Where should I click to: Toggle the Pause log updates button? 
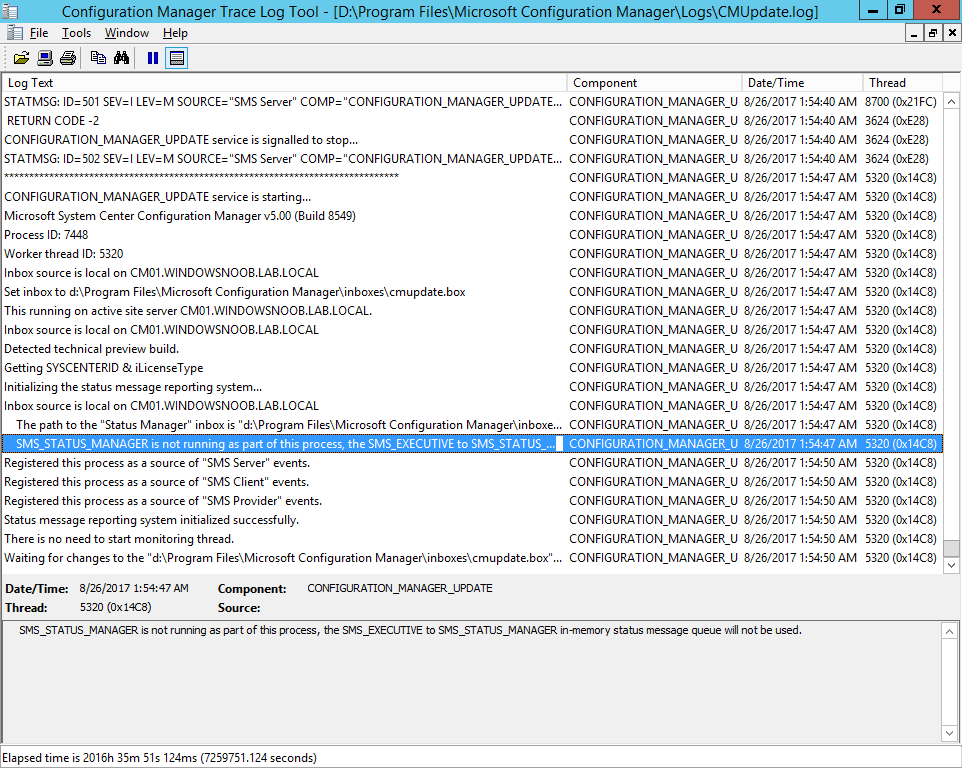click(x=153, y=58)
